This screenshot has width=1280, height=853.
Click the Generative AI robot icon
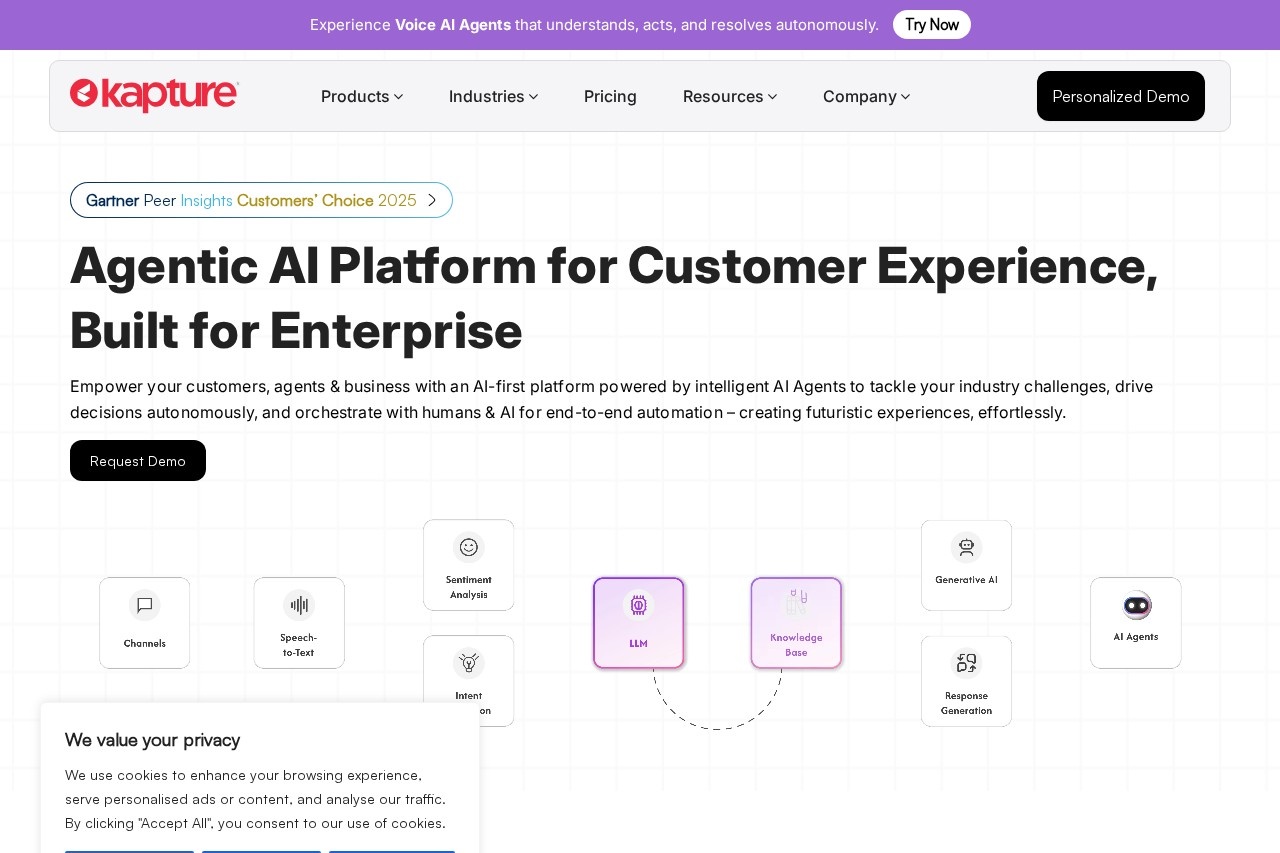pyautogui.click(x=966, y=547)
